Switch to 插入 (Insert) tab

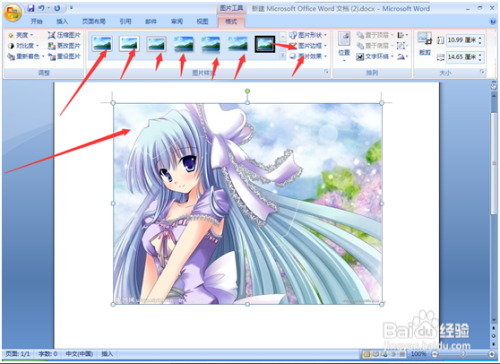(x=62, y=21)
